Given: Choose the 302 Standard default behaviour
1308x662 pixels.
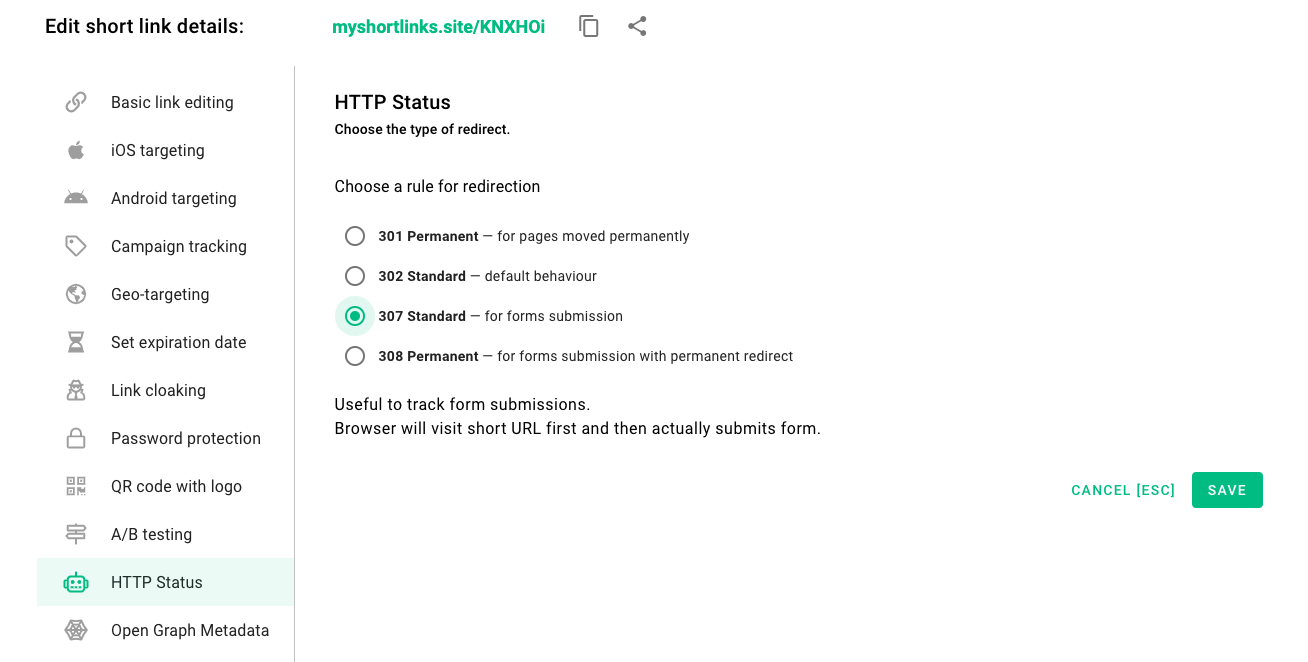Looking at the screenshot, I should pos(355,276).
